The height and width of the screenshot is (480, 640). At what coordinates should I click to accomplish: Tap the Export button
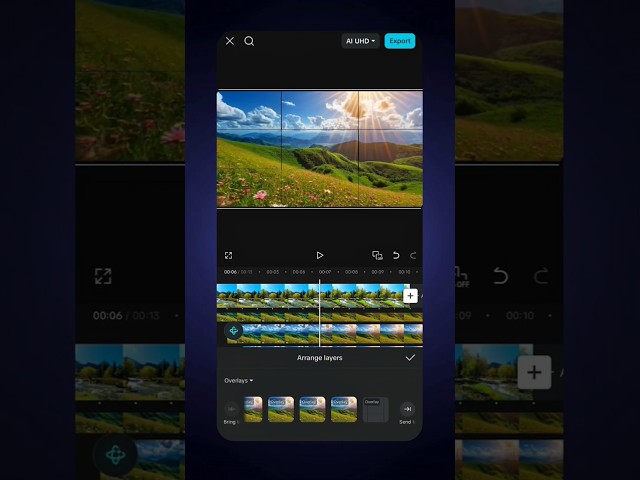pyautogui.click(x=400, y=41)
